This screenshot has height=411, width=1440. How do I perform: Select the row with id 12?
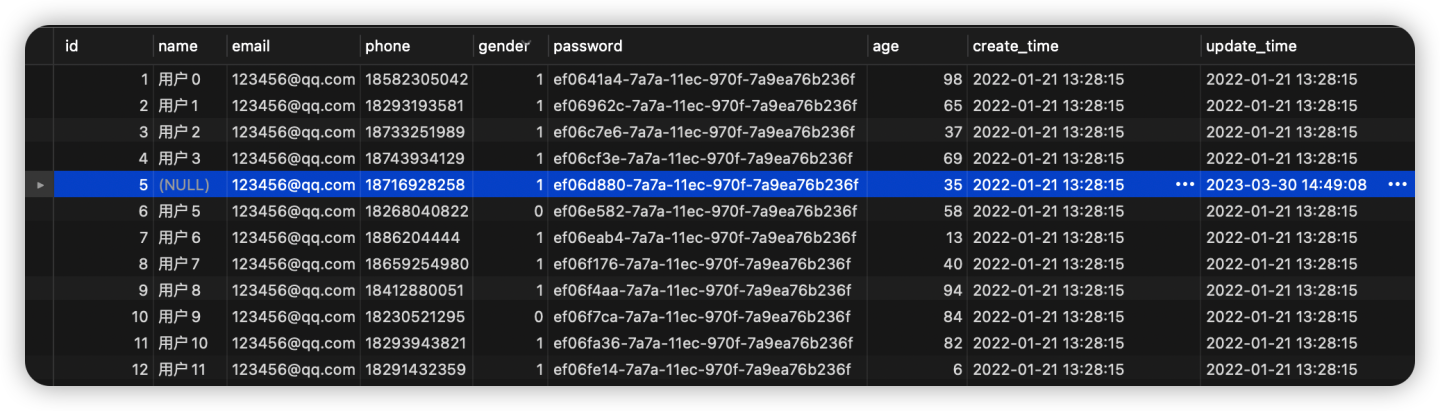(720, 370)
